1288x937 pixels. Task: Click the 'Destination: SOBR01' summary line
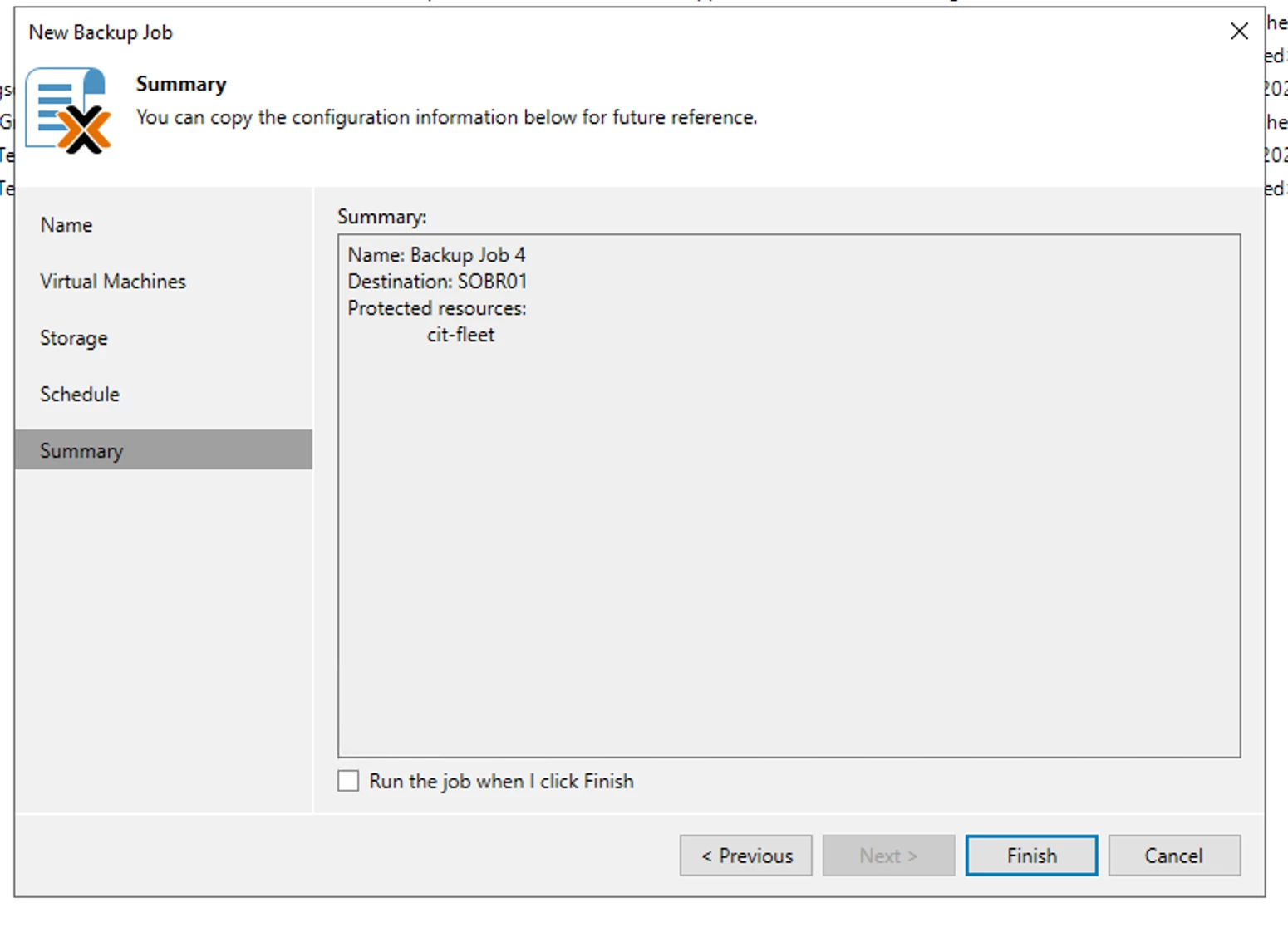point(437,282)
